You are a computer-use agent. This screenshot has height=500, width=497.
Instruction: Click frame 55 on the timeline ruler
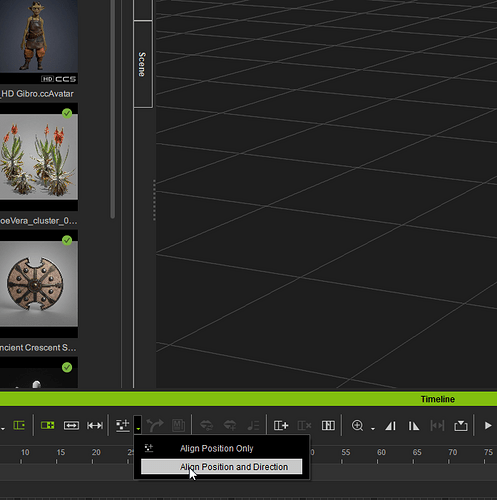tap(346, 453)
